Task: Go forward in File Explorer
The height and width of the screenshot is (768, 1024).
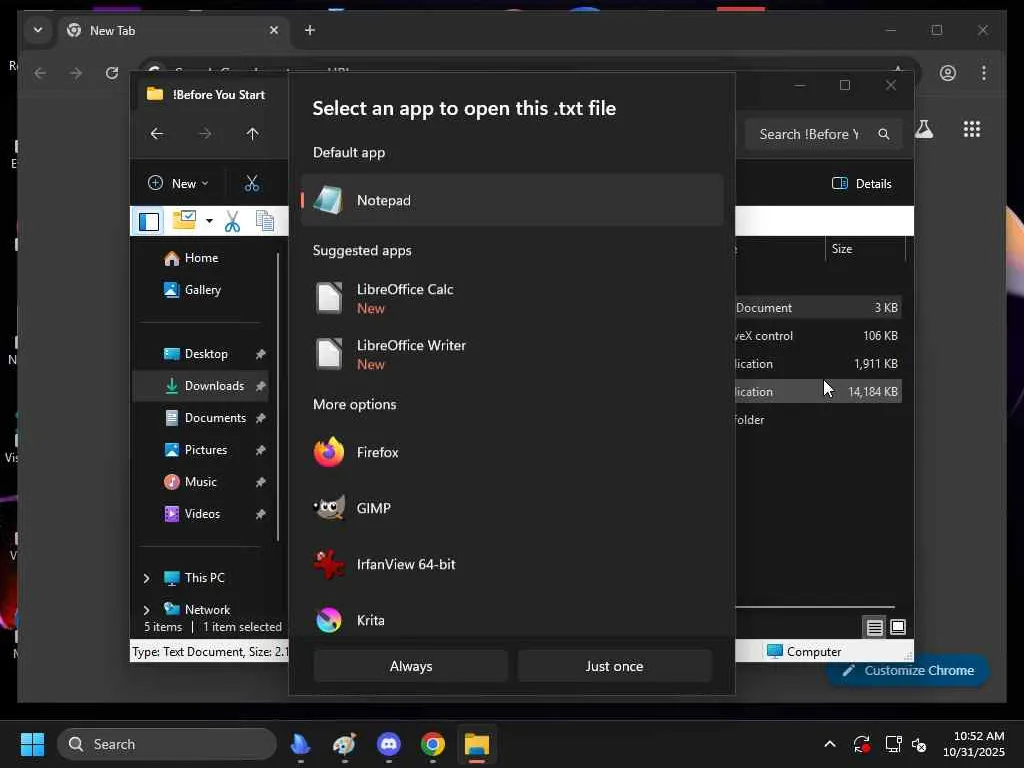Action: pyautogui.click(x=205, y=134)
